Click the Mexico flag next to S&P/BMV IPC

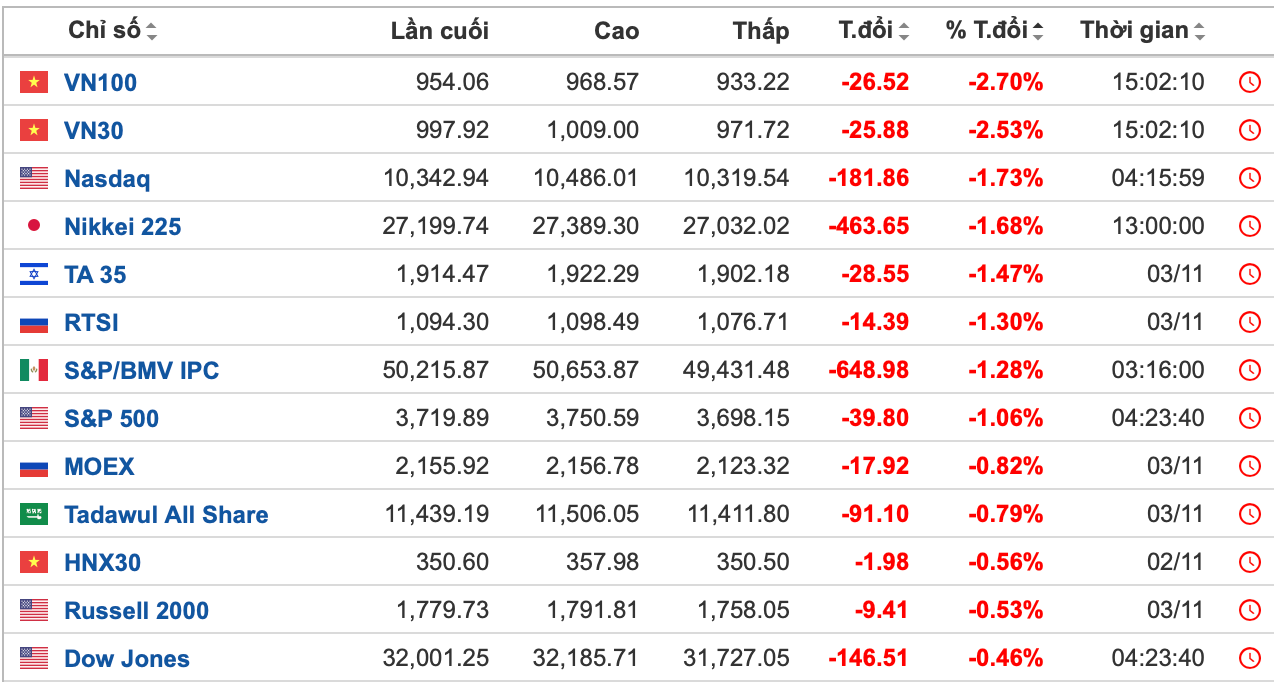34,370
